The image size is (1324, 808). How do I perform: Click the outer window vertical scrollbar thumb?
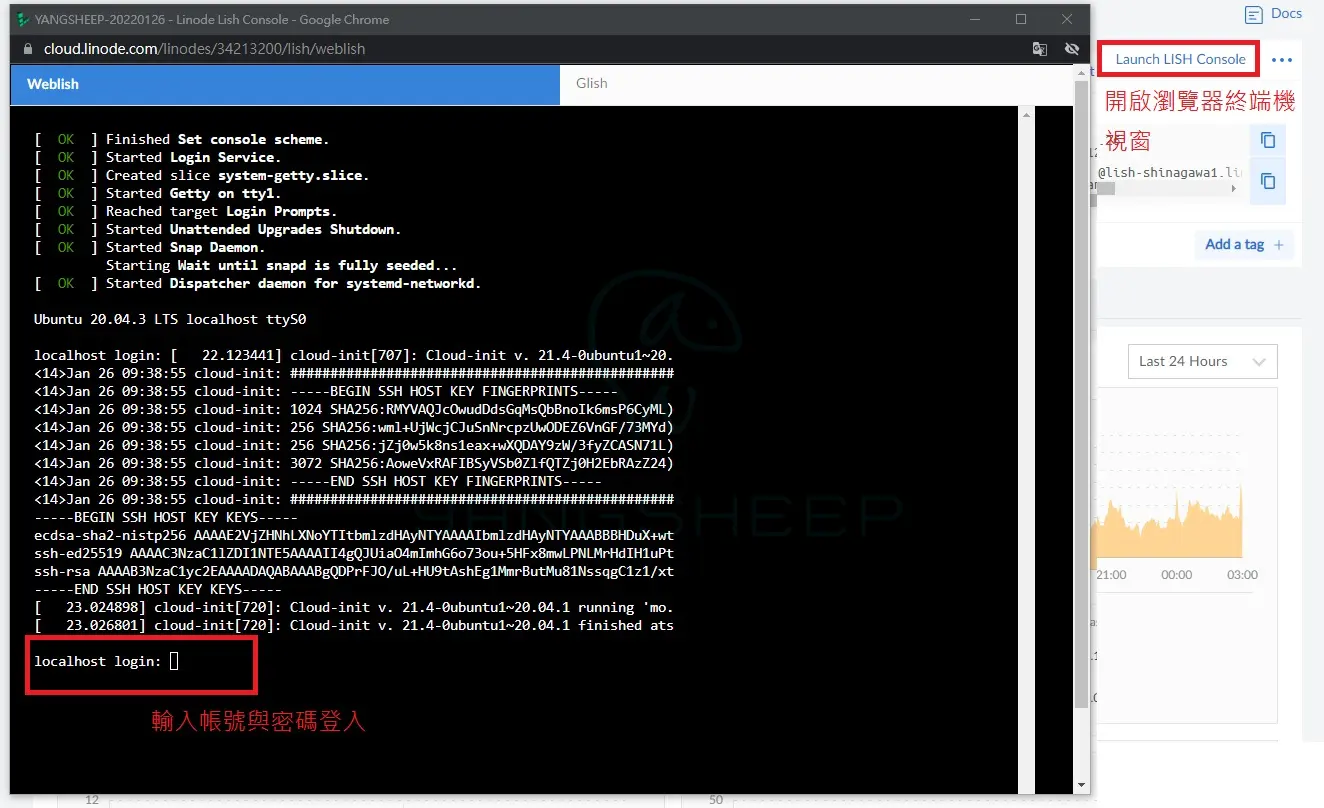point(1081,395)
